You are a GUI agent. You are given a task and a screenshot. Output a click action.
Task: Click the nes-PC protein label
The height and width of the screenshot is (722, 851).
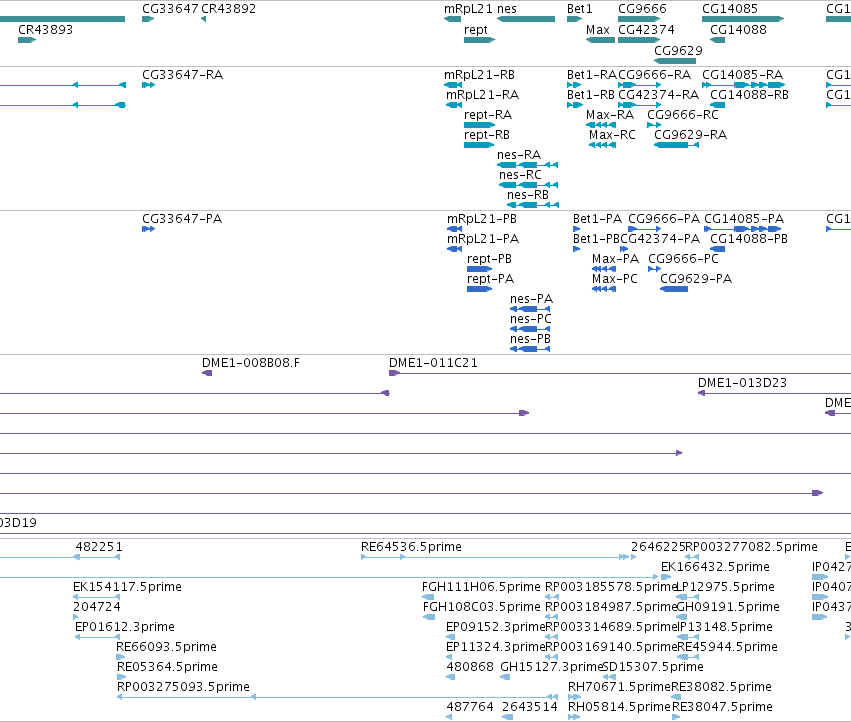pos(531,319)
